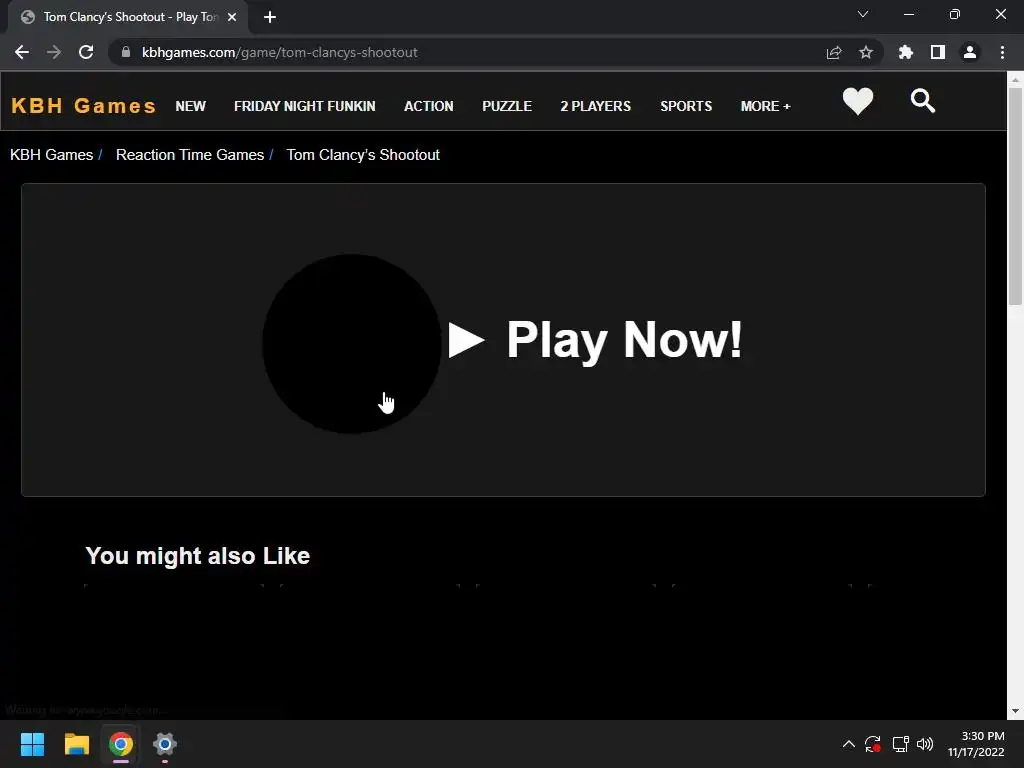The height and width of the screenshot is (768, 1024).
Task: Open the Chrome three-dot menu
Action: click(x=1002, y=52)
